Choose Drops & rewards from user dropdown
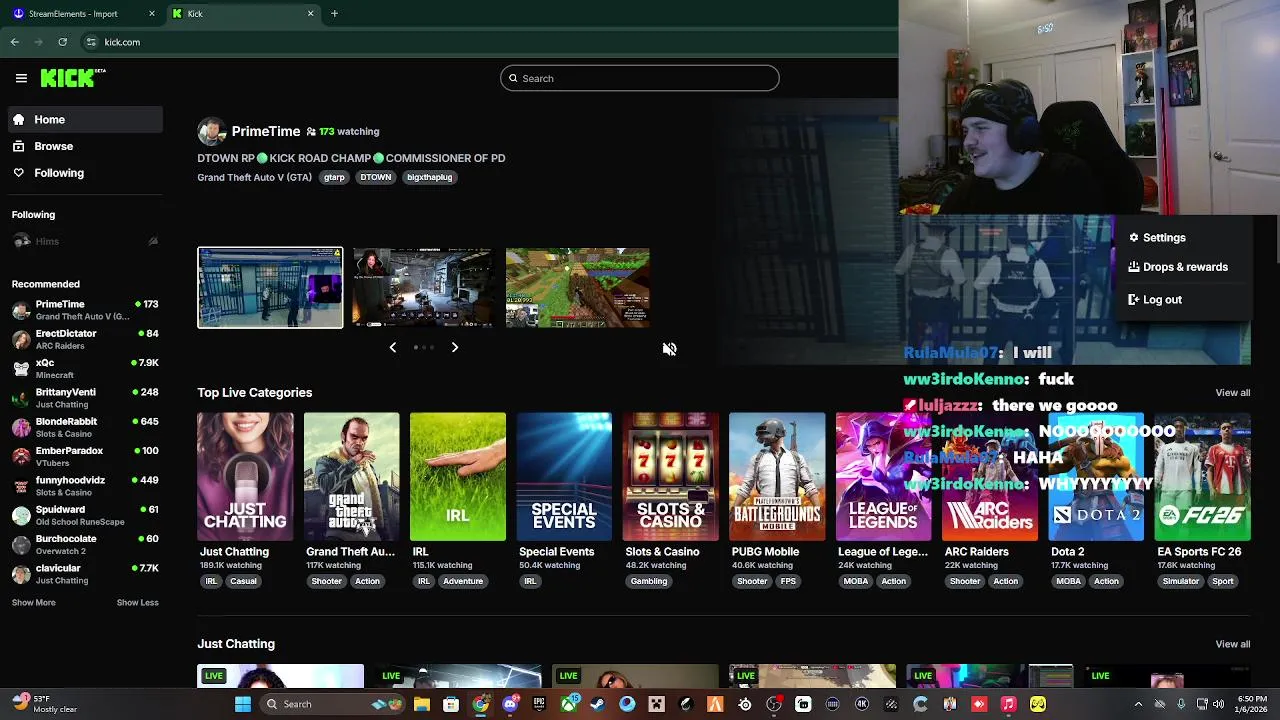The width and height of the screenshot is (1280, 720). (x=1183, y=267)
